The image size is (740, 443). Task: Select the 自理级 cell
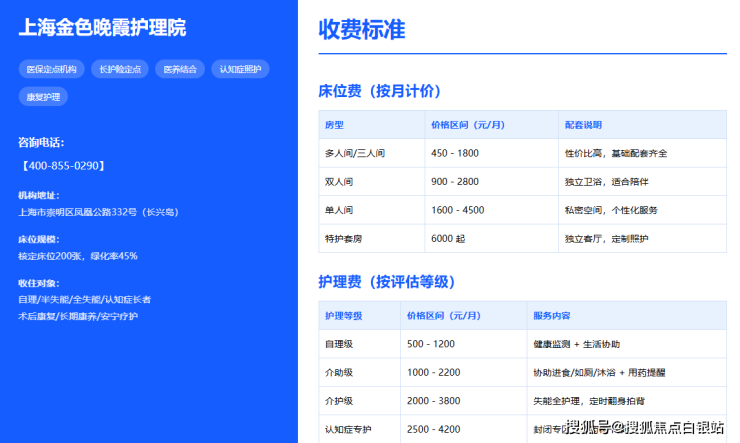click(360, 344)
